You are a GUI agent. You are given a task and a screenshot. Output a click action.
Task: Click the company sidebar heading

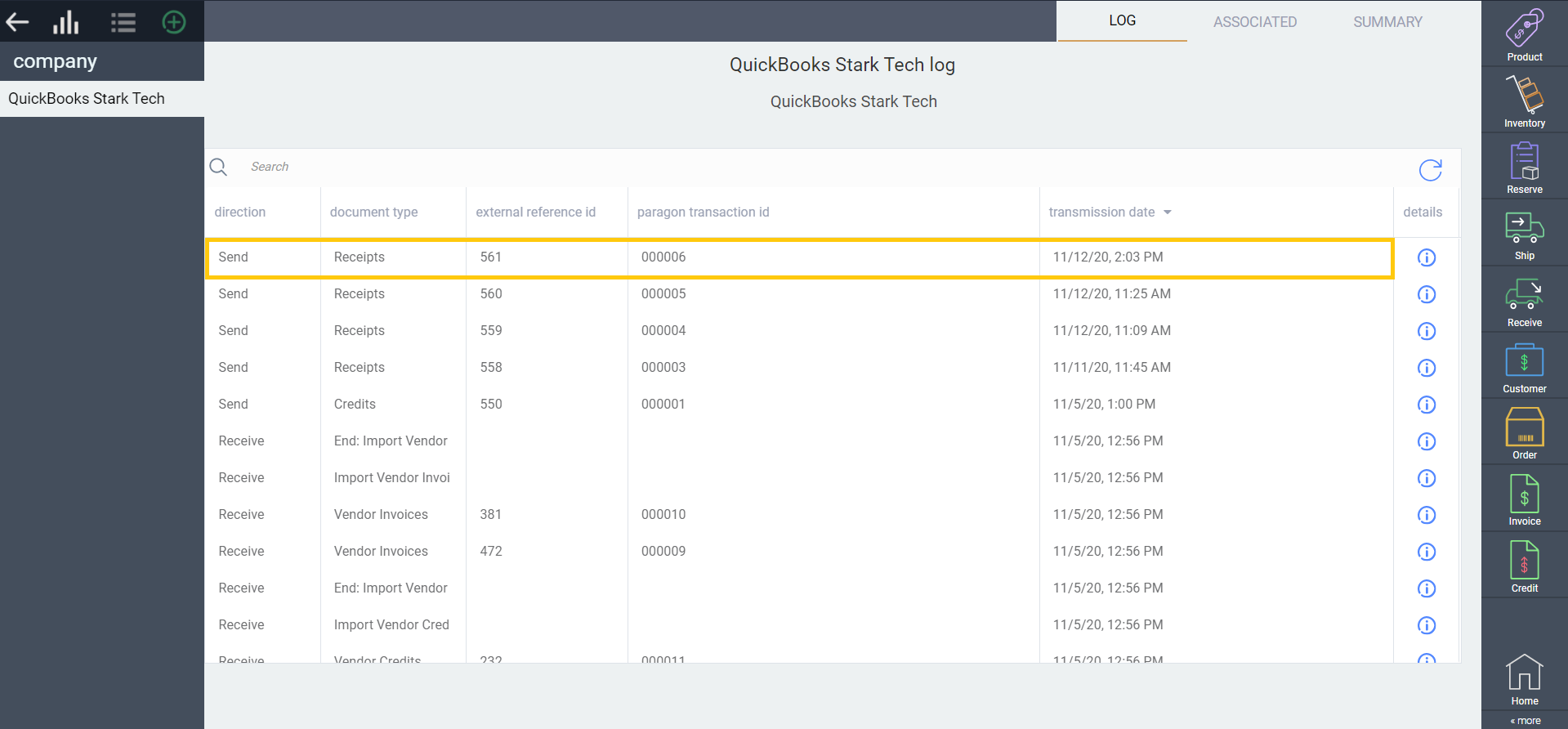[55, 62]
